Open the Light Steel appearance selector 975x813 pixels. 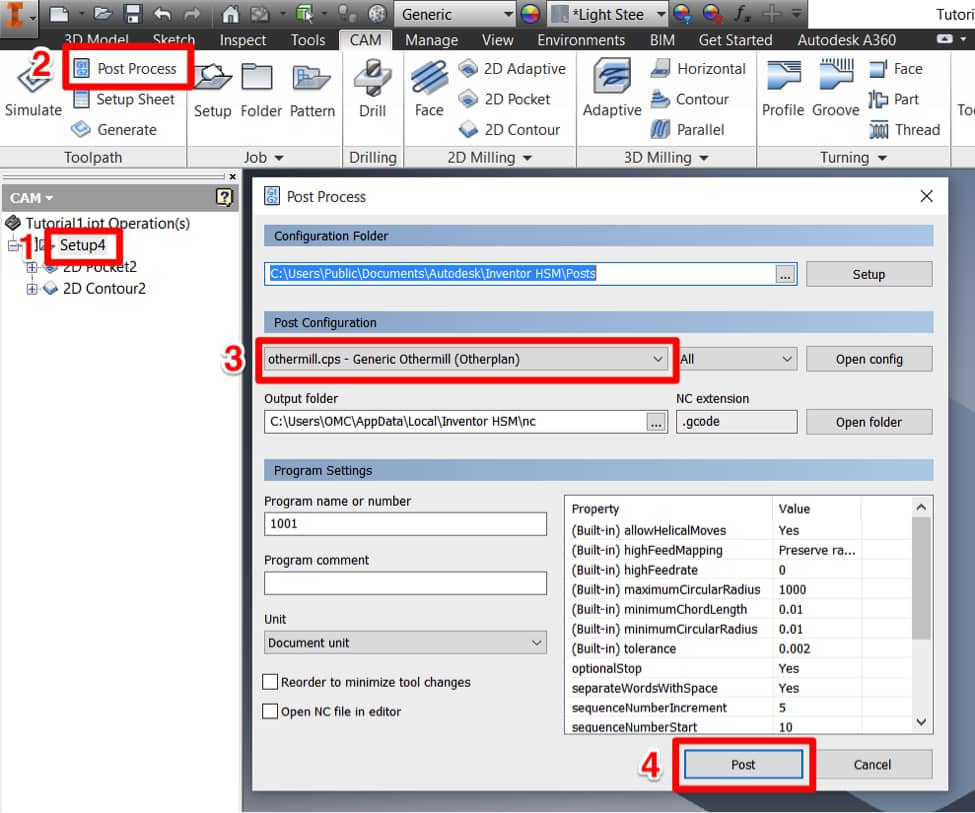pos(609,14)
